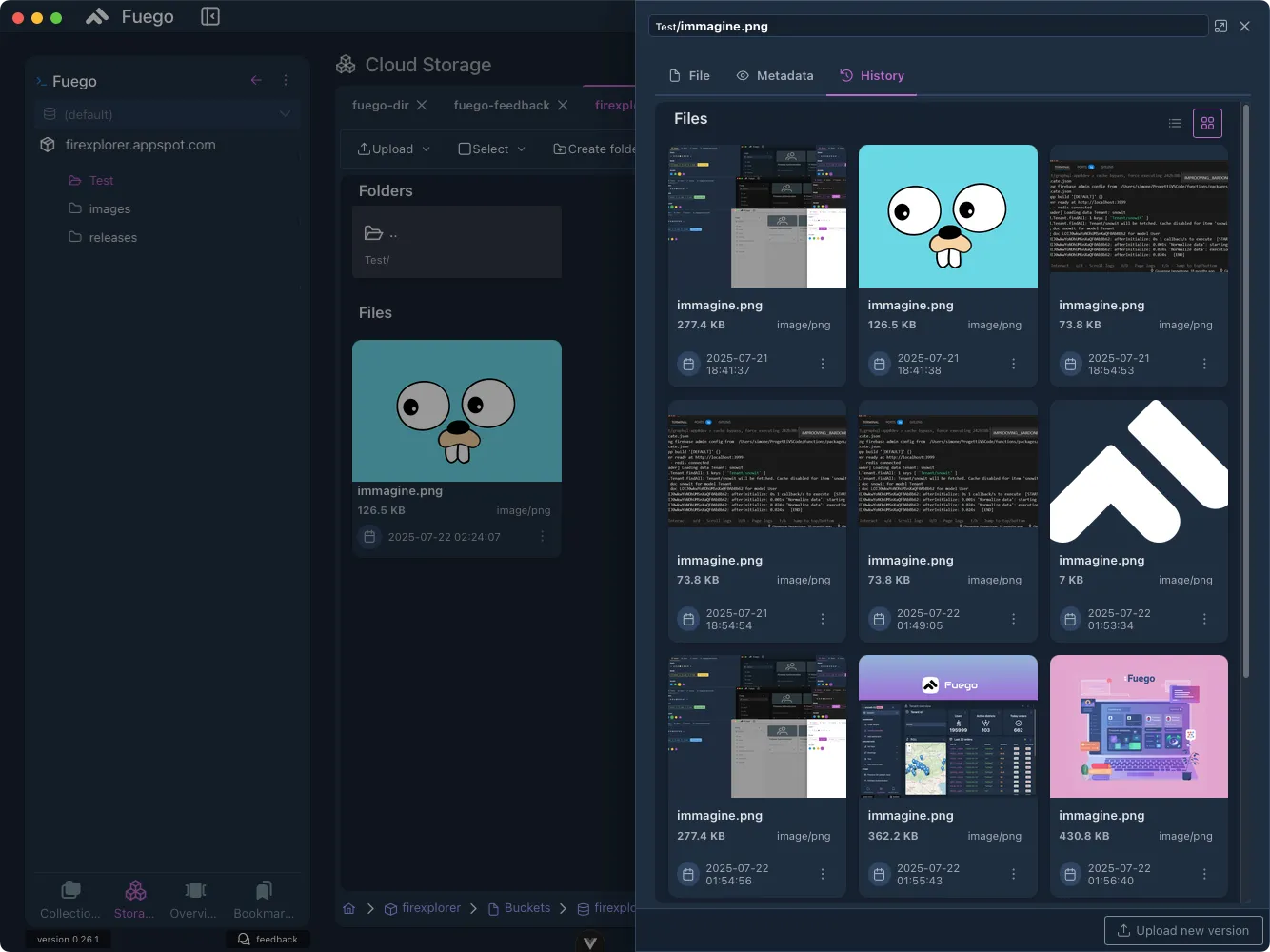Image resolution: width=1270 pixels, height=952 pixels.
Task: Close the fuego-dir bucket tab
Action: 422,105
